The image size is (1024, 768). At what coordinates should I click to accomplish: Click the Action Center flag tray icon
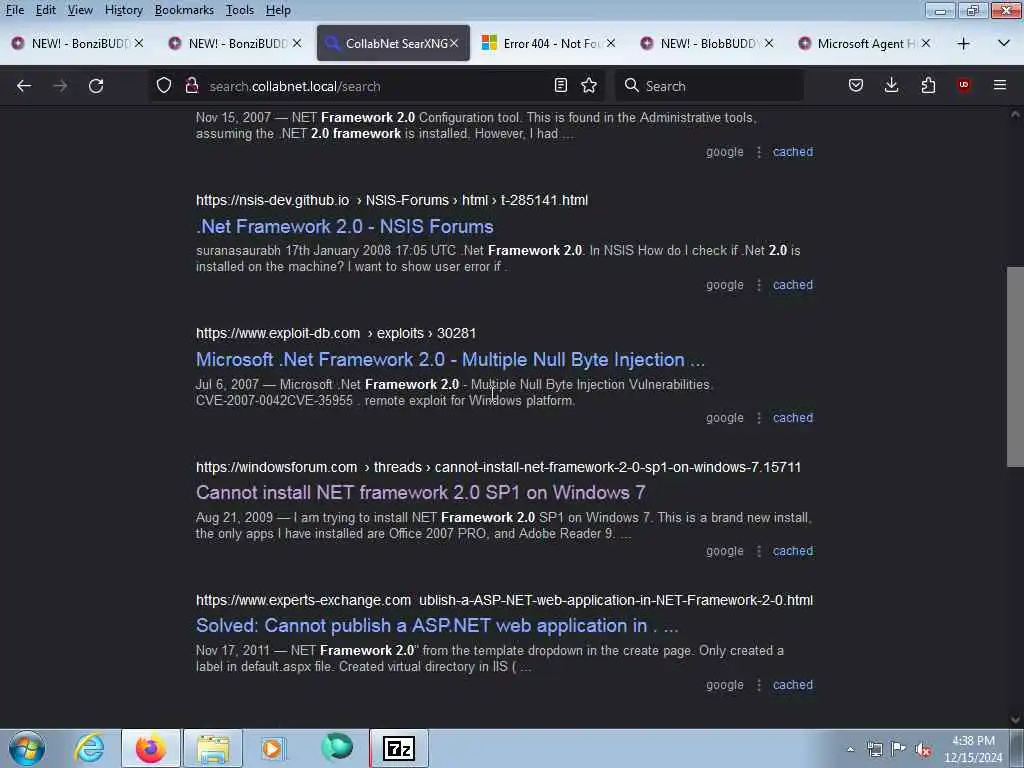(899, 749)
